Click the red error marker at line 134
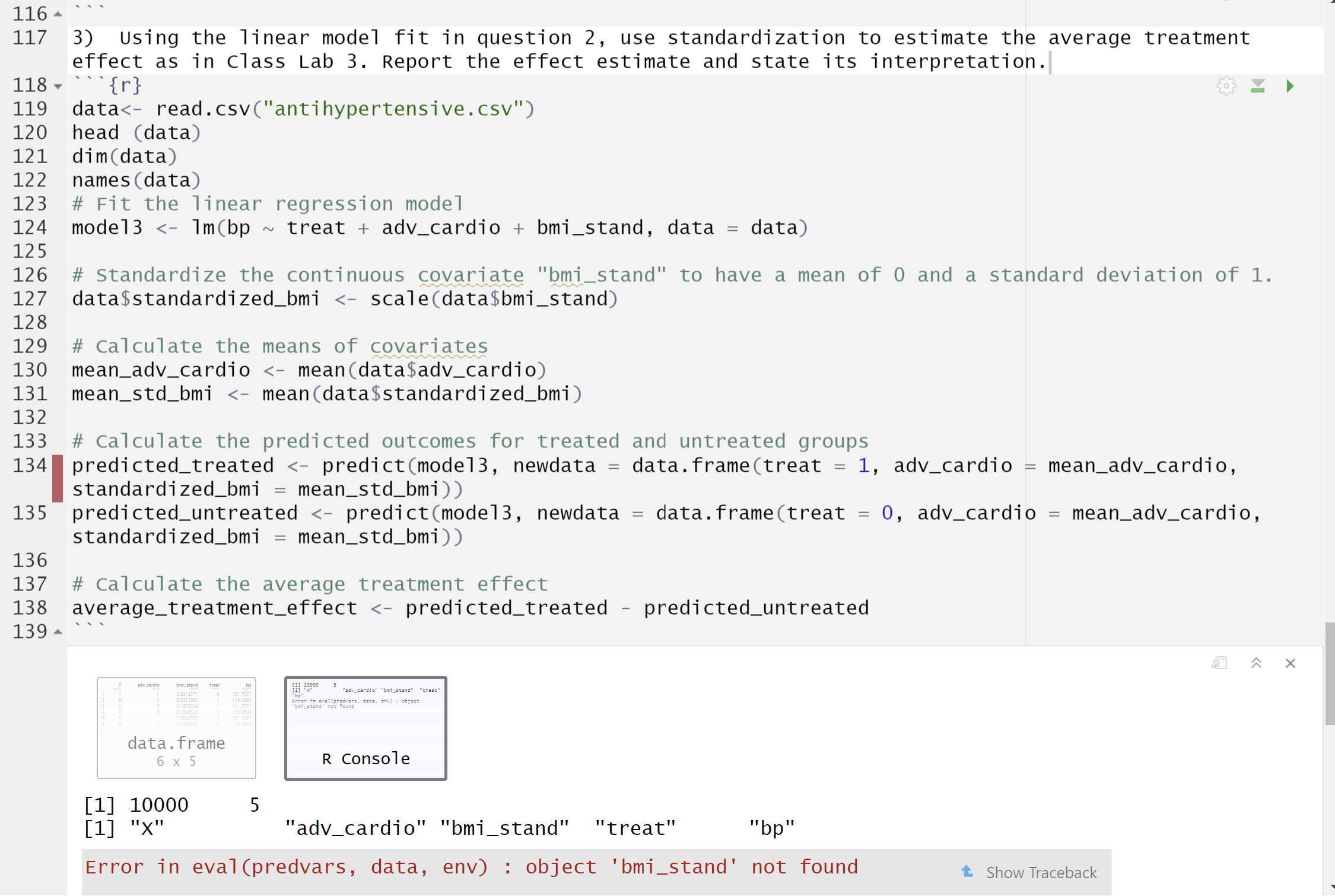Image resolution: width=1335 pixels, height=896 pixels. pos(58,478)
